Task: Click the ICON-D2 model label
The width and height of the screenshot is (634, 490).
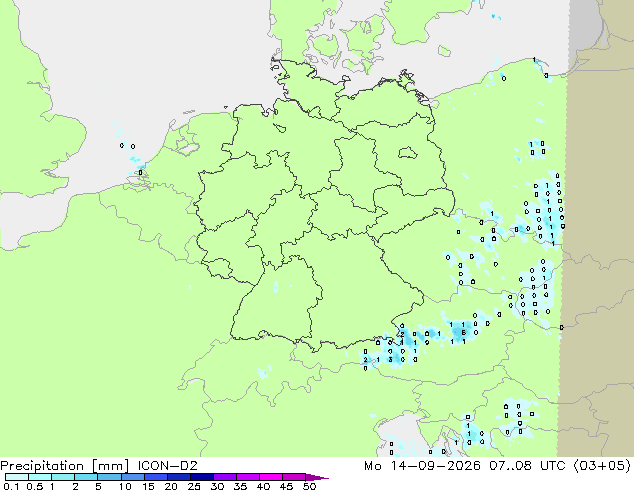Action: click(167, 466)
